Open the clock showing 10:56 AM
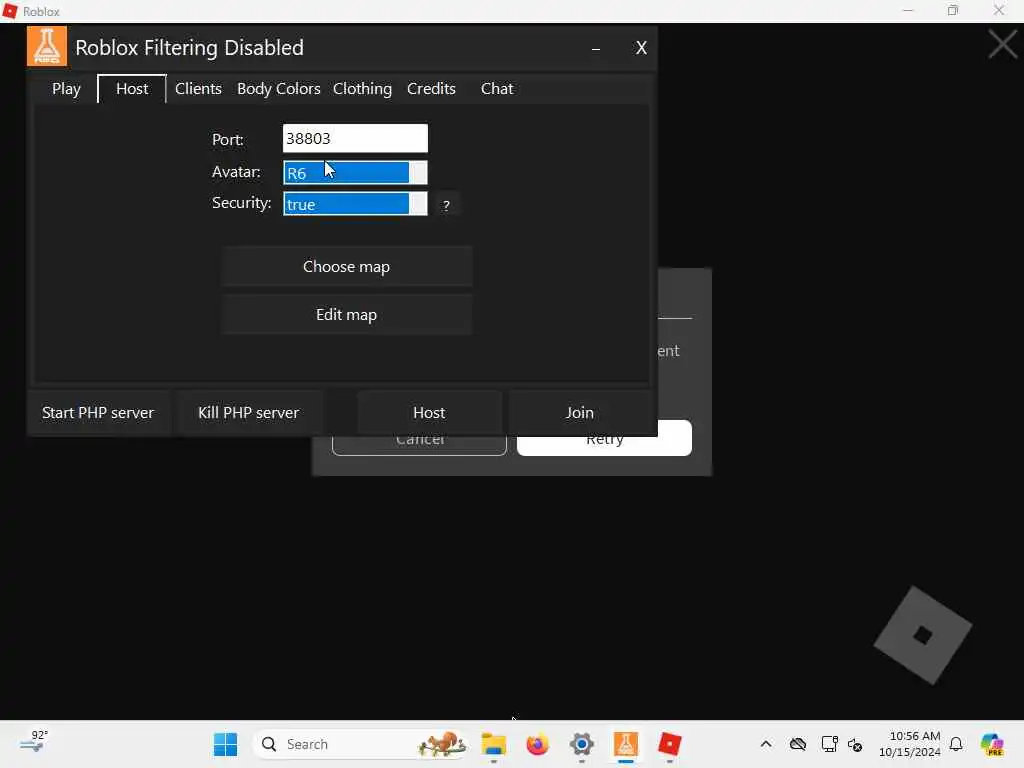The image size is (1024, 768). coord(910,744)
